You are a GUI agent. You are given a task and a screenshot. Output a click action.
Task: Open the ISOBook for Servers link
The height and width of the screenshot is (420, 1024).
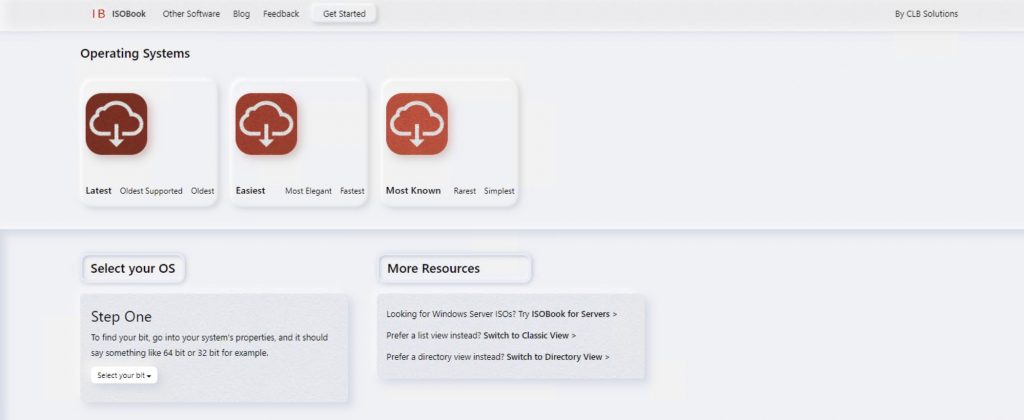(x=574, y=314)
